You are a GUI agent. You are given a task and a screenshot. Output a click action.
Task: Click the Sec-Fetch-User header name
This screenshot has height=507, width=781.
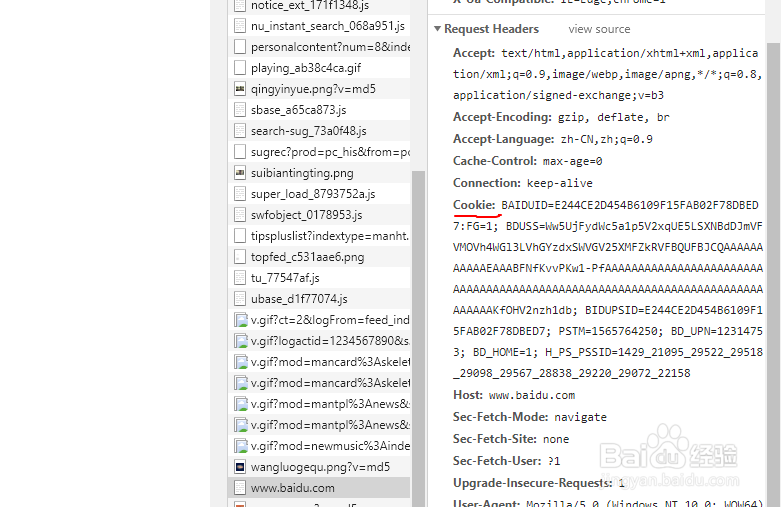(x=497, y=461)
